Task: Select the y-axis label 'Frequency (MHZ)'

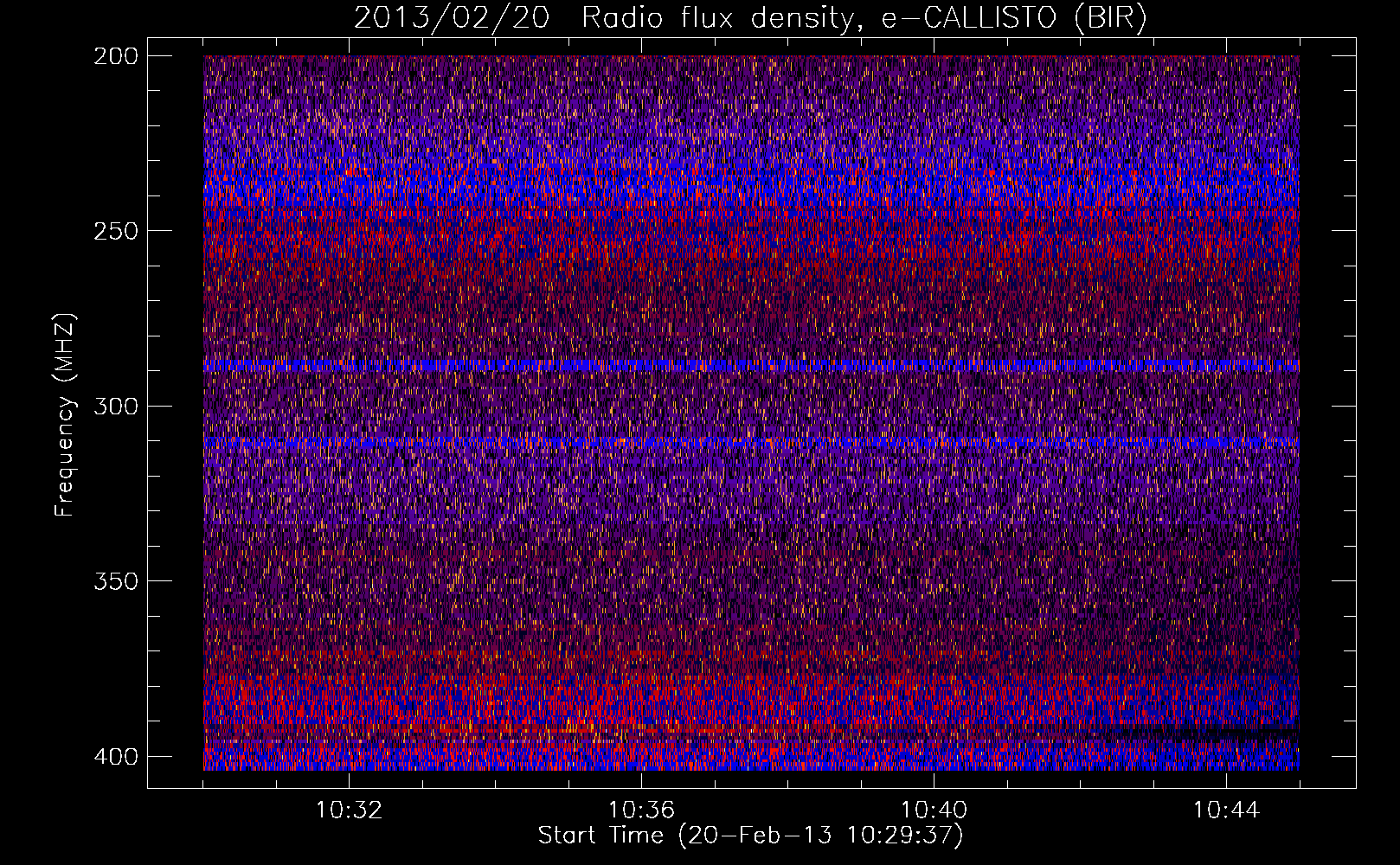Action: click(x=65, y=414)
